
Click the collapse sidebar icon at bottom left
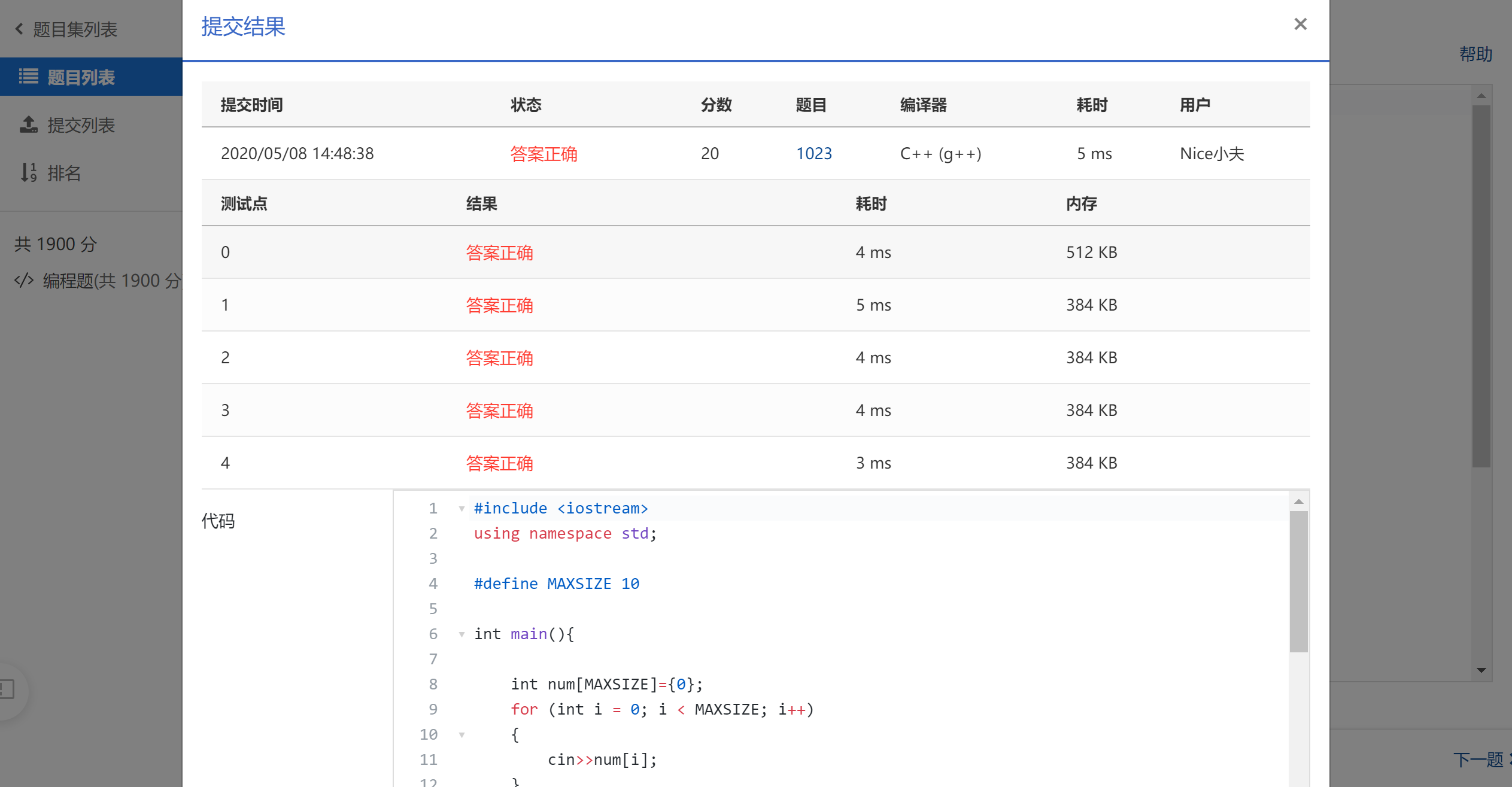click(x=7, y=689)
